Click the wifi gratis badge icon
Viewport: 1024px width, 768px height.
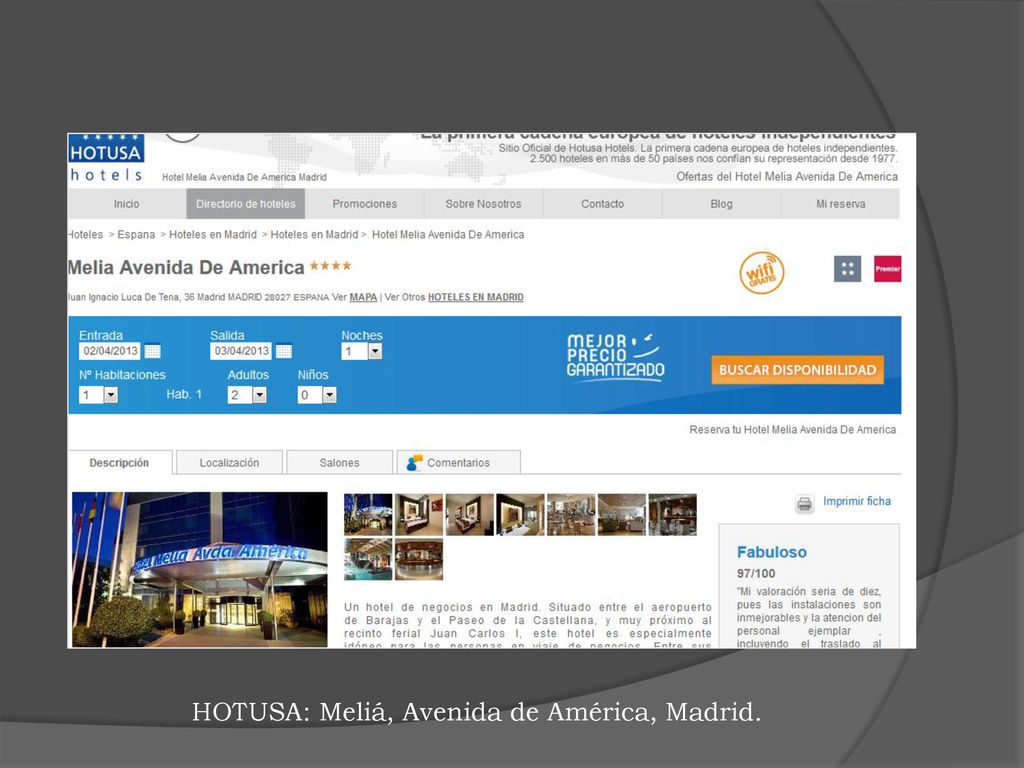click(x=761, y=272)
